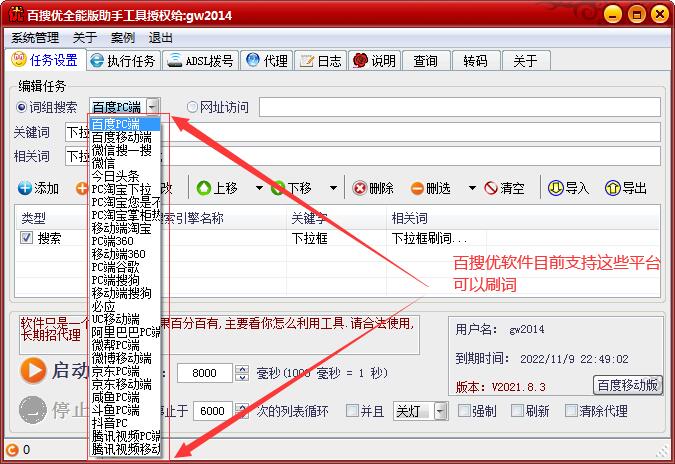This screenshot has width=675, height=464.
Task: Choose 移动端搜狗 in the dropdown list
Action: (x=124, y=293)
